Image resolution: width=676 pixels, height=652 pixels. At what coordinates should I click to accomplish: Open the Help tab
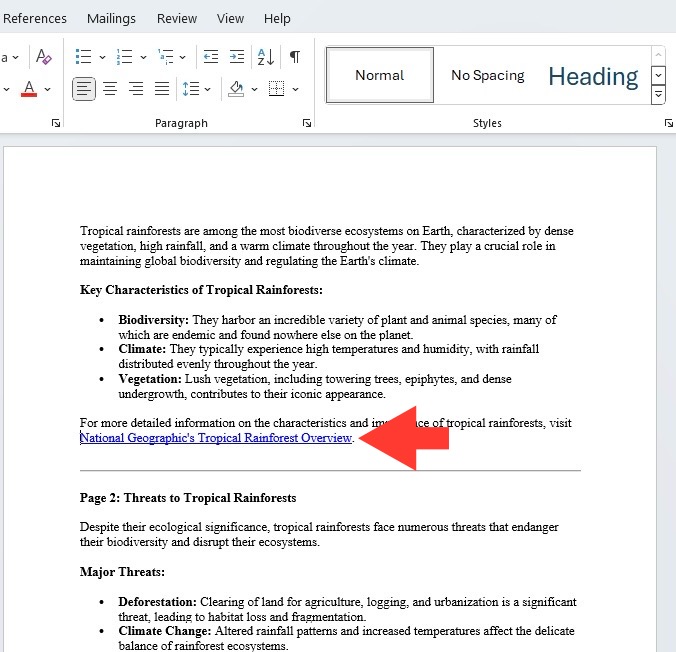(x=277, y=19)
